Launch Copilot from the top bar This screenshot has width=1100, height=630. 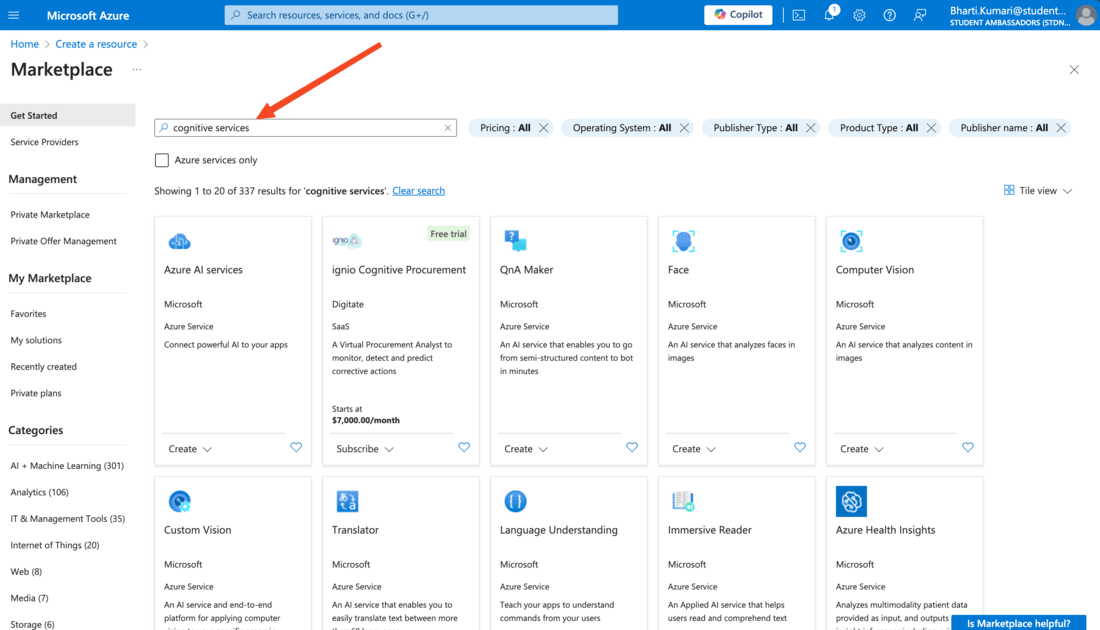pyautogui.click(x=738, y=15)
